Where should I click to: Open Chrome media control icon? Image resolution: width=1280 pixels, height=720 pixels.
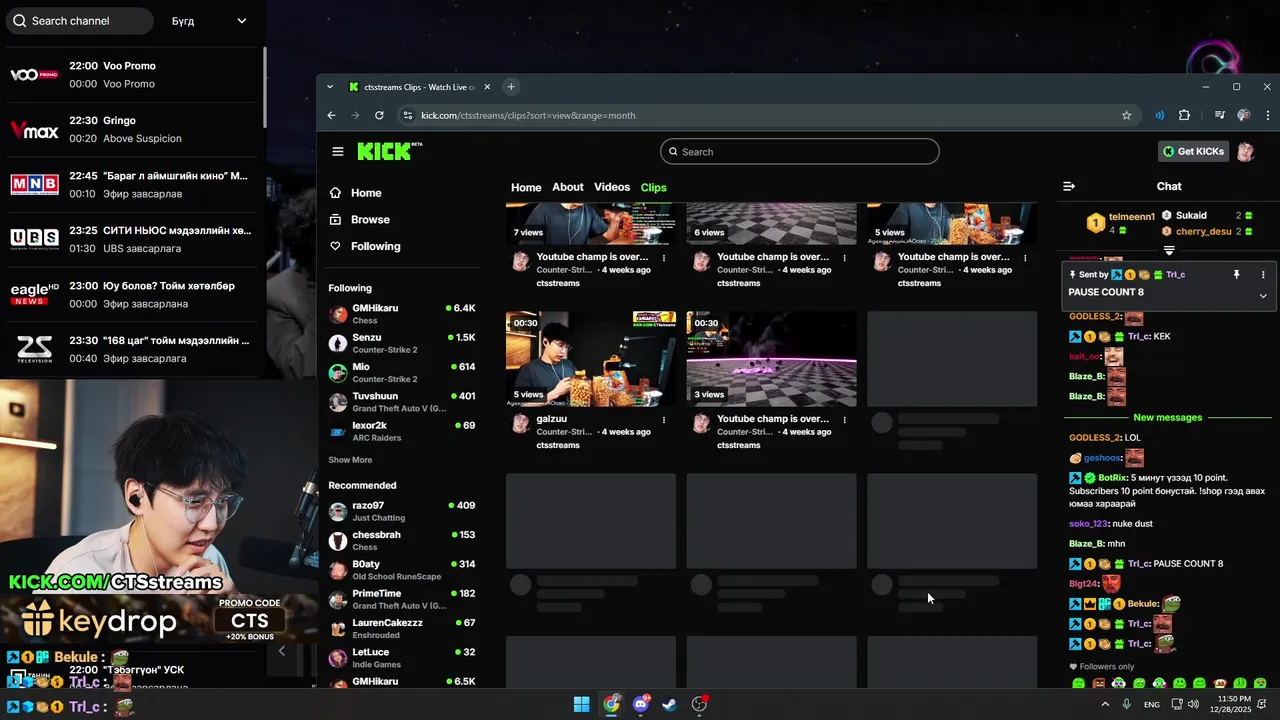pyautogui.click(x=1219, y=115)
